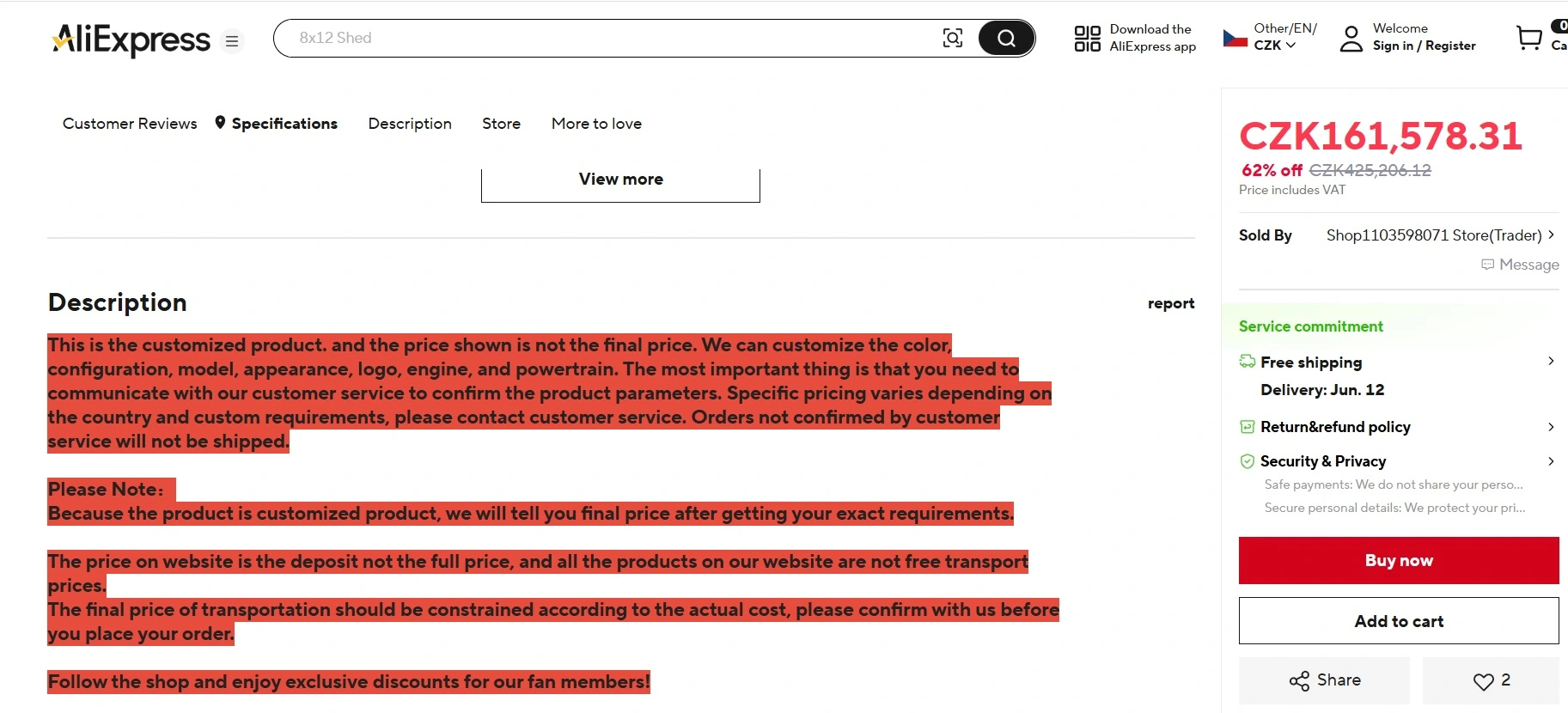The width and height of the screenshot is (1568, 713).
Task: Add item to wishlist with heart icon
Action: pyautogui.click(x=1491, y=680)
